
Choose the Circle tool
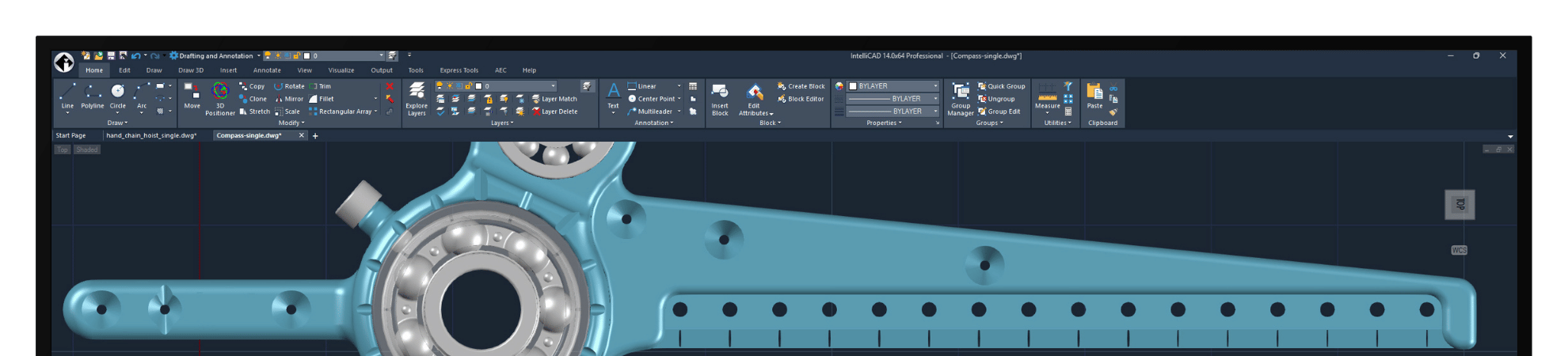click(117, 97)
